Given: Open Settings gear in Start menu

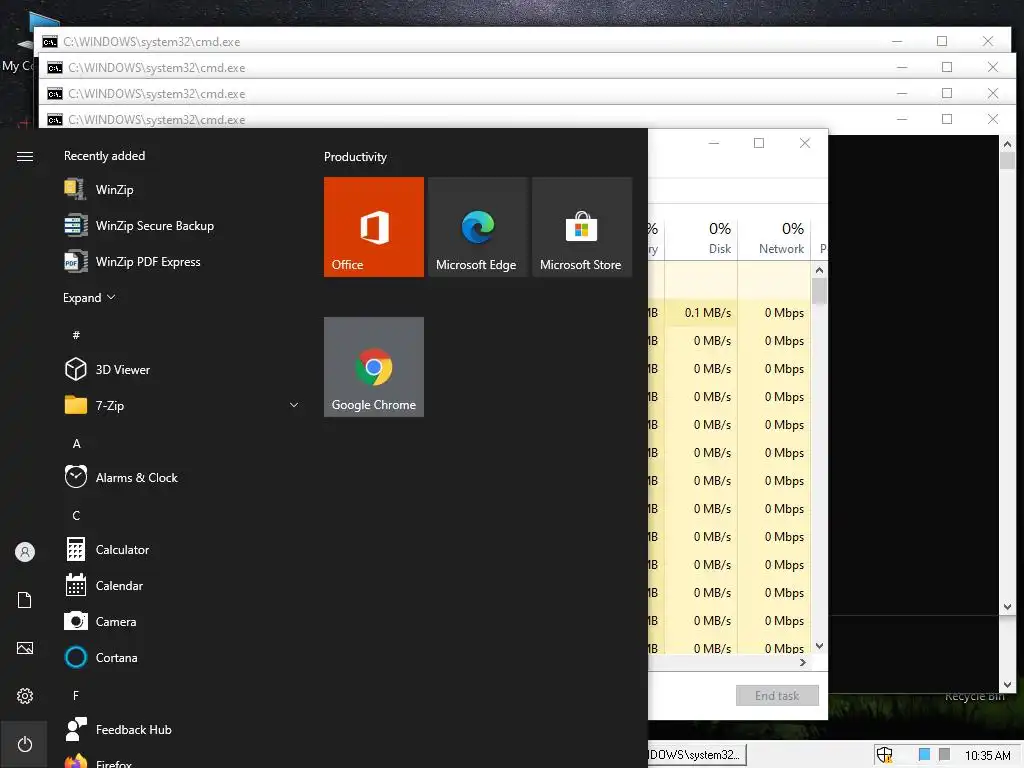Looking at the screenshot, I should tap(25, 696).
